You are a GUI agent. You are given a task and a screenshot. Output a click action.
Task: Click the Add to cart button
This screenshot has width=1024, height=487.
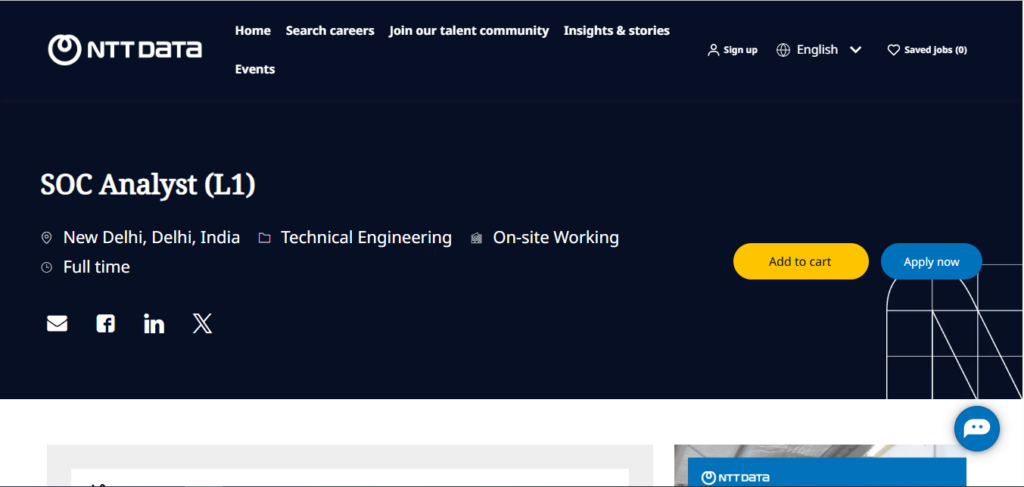point(801,262)
